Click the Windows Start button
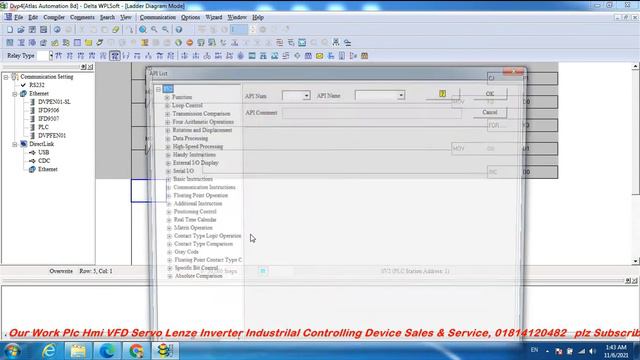This screenshot has width=640, height=360. pos(13,351)
